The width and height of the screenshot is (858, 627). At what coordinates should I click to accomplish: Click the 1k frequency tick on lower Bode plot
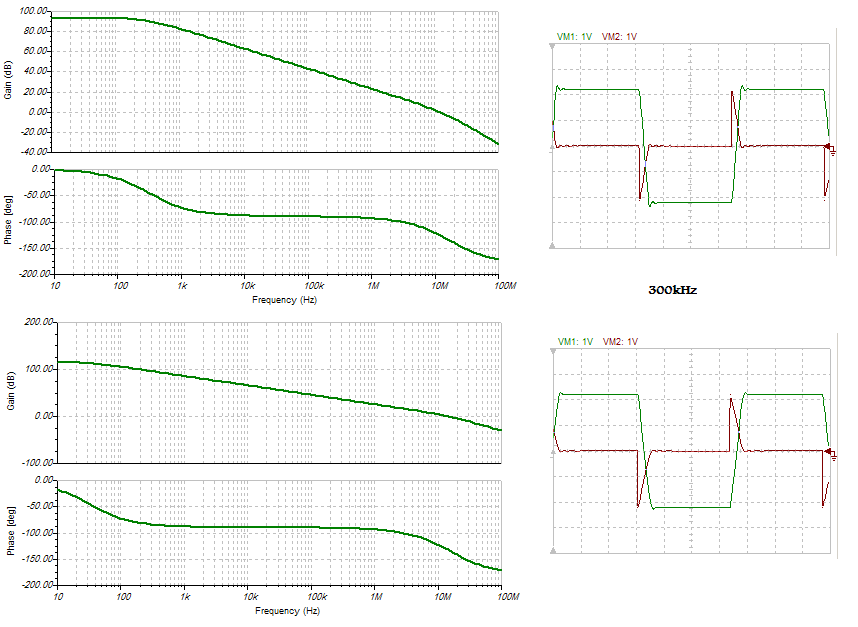click(x=185, y=596)
